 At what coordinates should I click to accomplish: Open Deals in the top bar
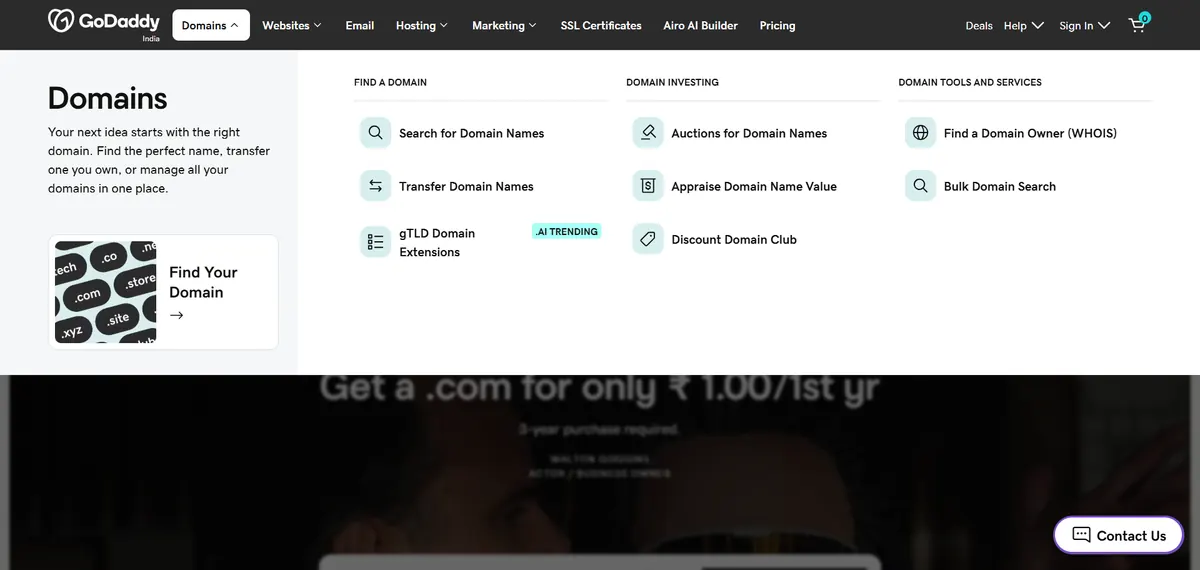[x=979, y=25]
